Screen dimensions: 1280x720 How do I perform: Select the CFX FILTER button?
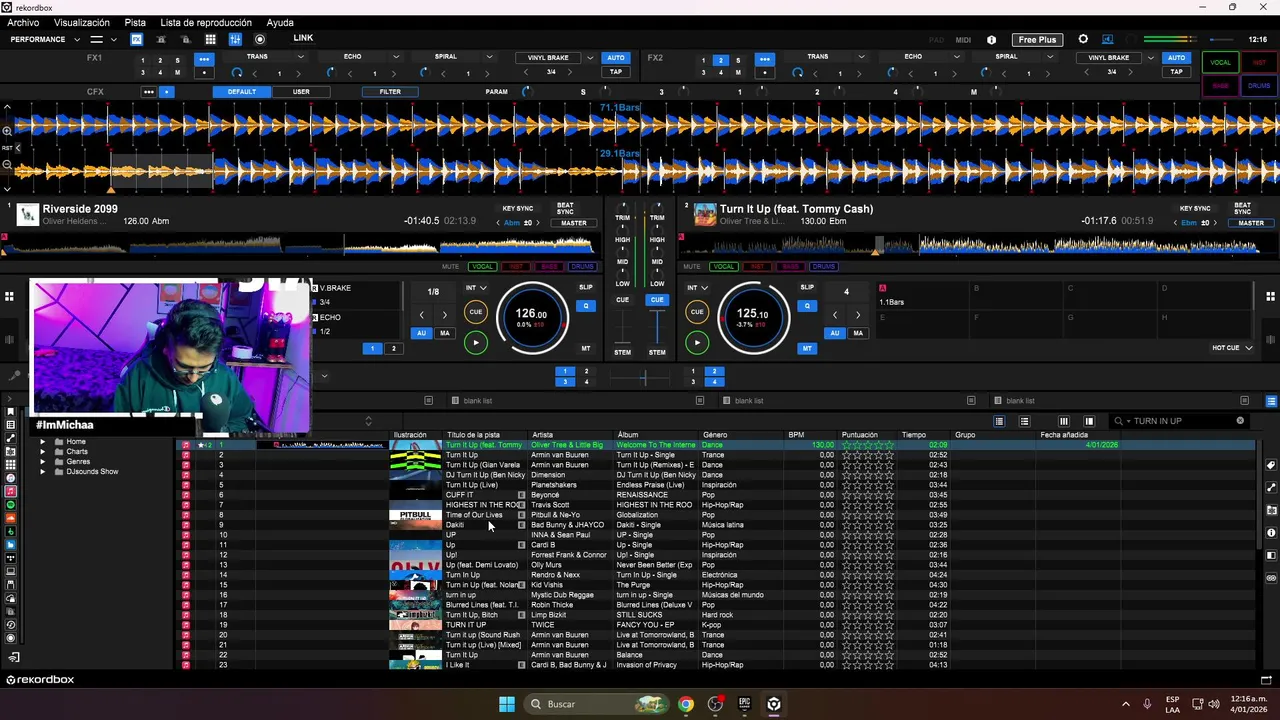pyautogui.click(x=390, y=92)
